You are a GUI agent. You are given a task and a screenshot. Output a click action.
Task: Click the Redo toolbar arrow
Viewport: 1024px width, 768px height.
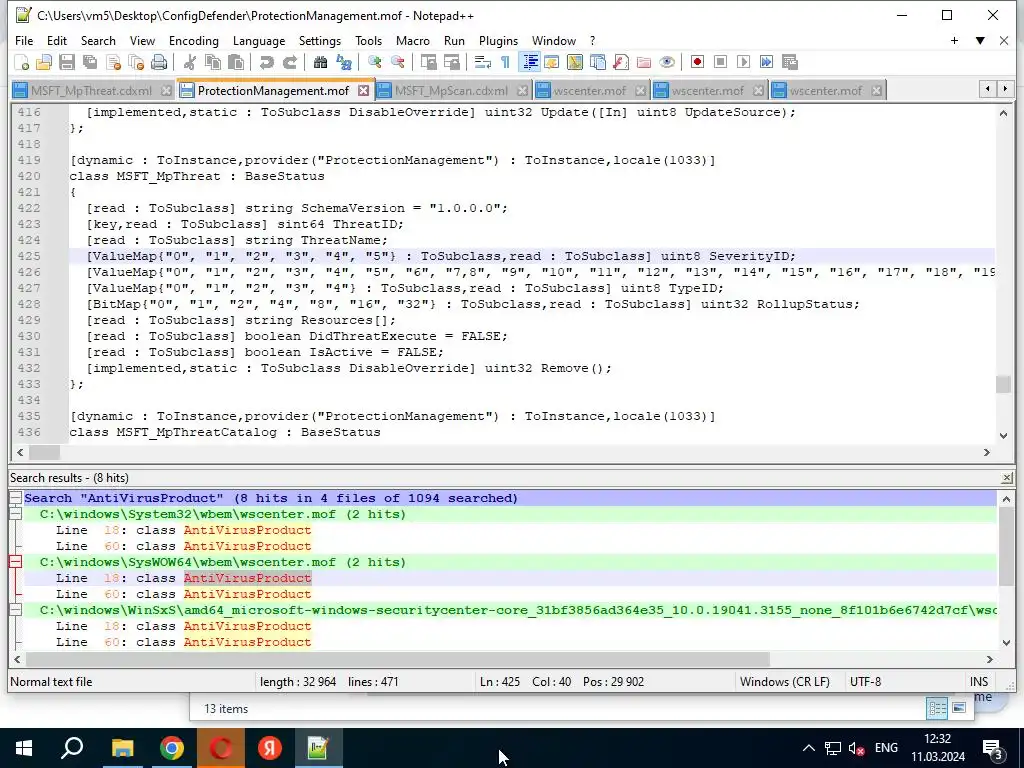point(289,62)
